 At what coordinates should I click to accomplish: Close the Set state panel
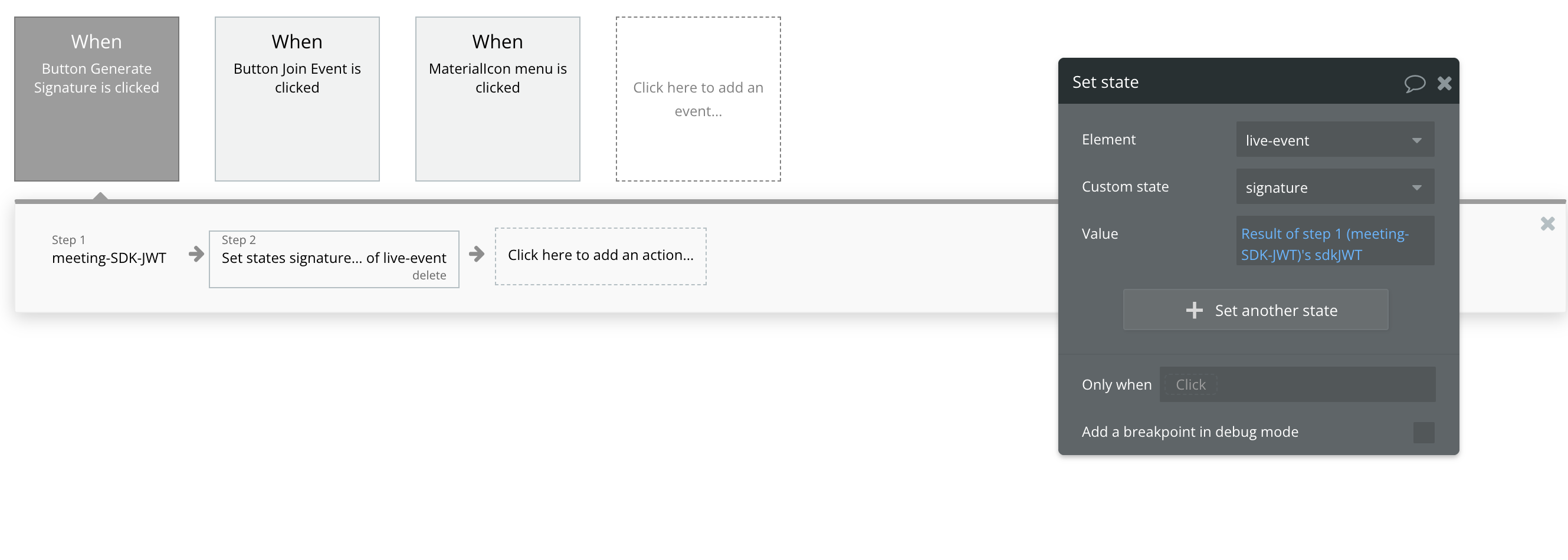point(1444,83)
